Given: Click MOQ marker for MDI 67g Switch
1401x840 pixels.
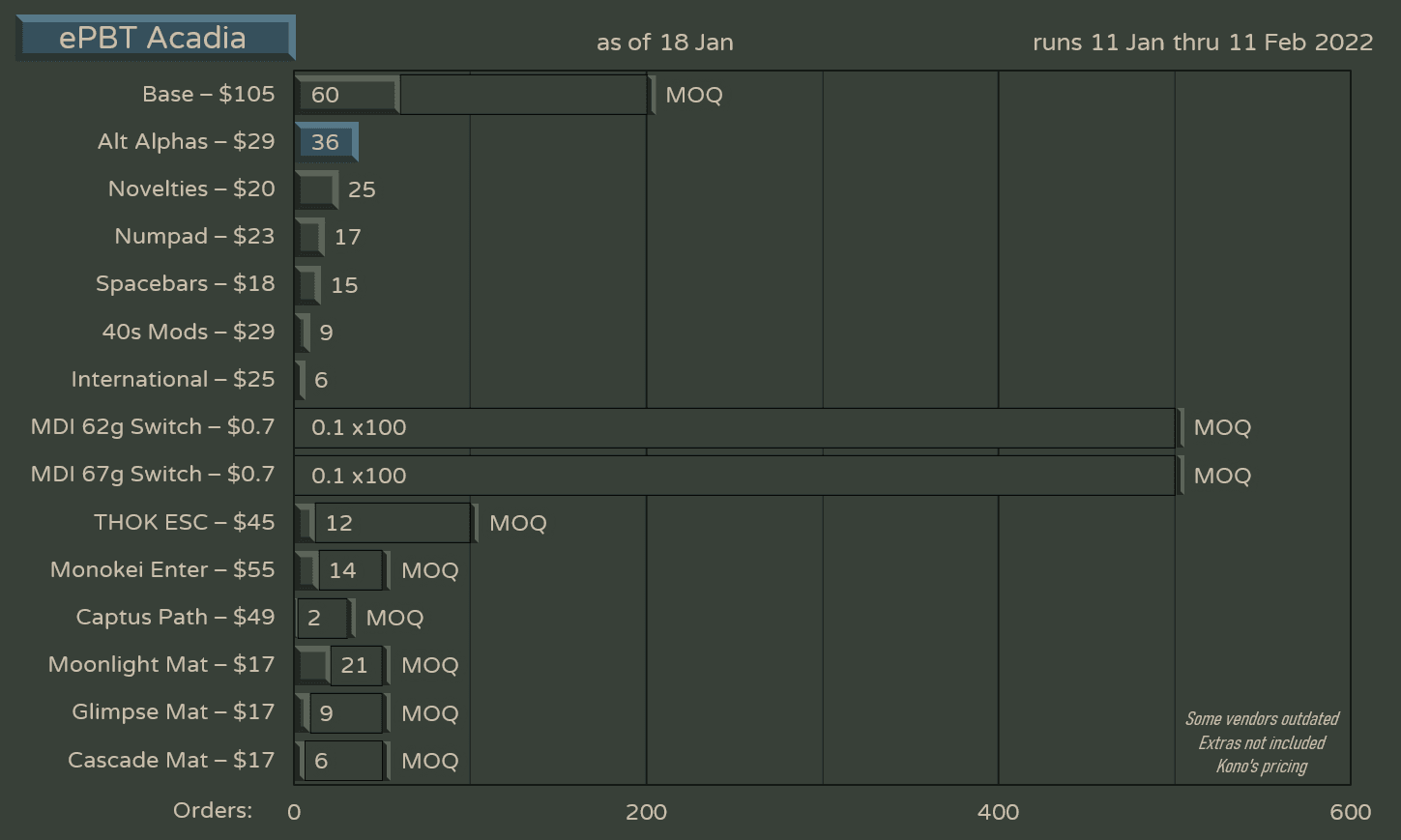Looking at the screenshot, I should [x=1221, y=476].
